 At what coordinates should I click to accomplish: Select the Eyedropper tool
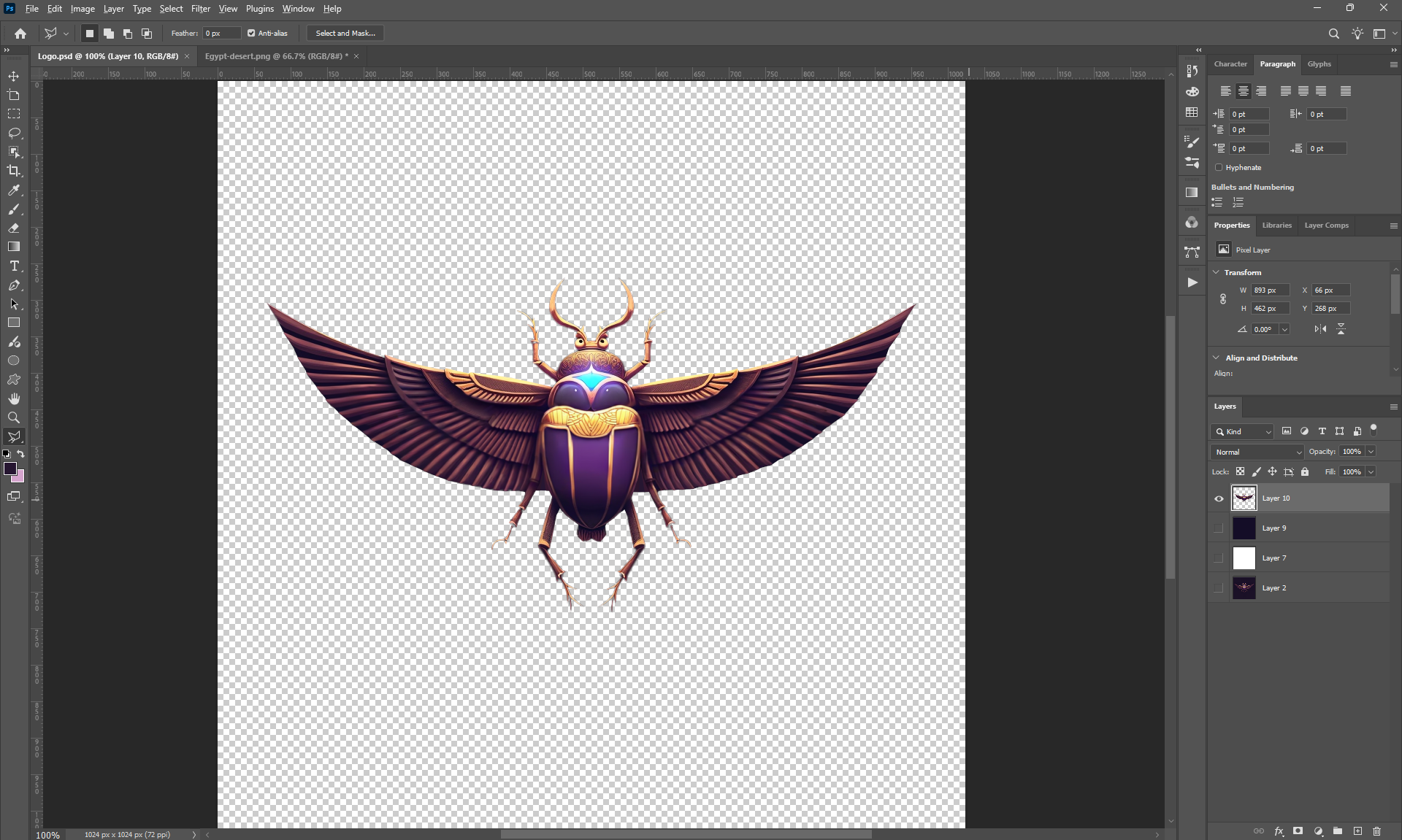coord(14,190)
